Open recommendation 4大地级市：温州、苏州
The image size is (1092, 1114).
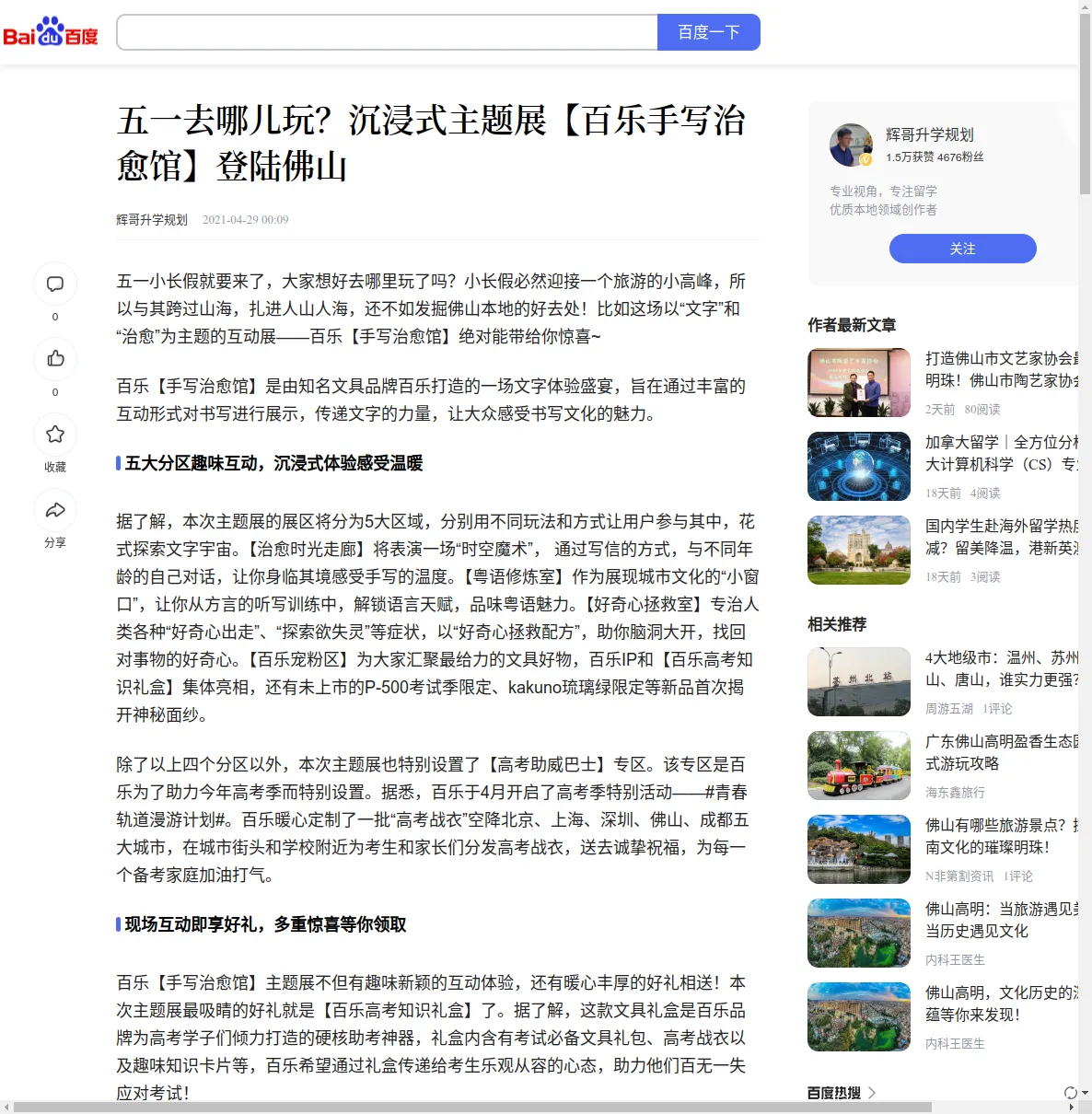click(1002, 668)
